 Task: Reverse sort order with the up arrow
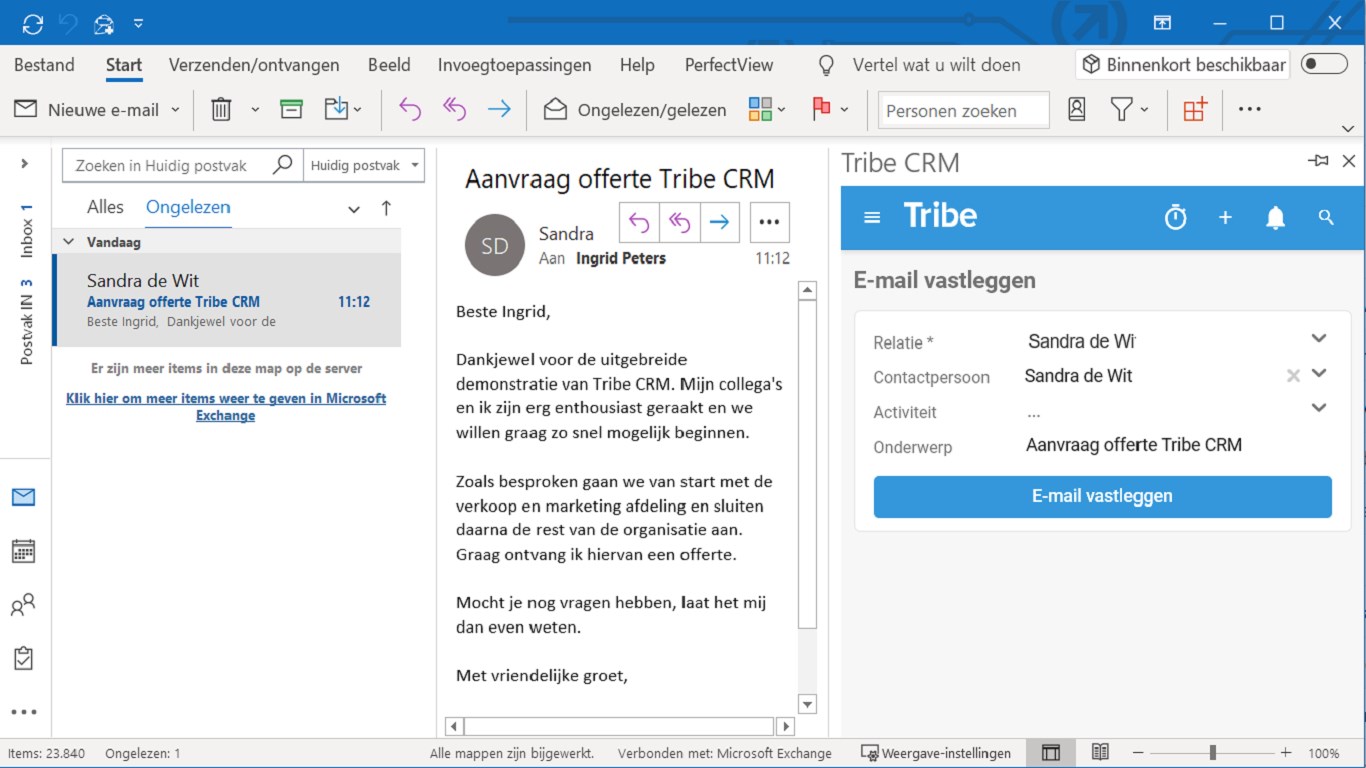(386, 208)
